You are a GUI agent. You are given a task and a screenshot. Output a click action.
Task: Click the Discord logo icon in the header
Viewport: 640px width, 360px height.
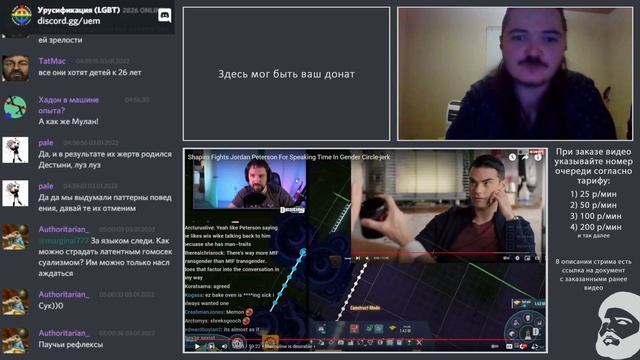pyautogui.click(x=164, y=16)
